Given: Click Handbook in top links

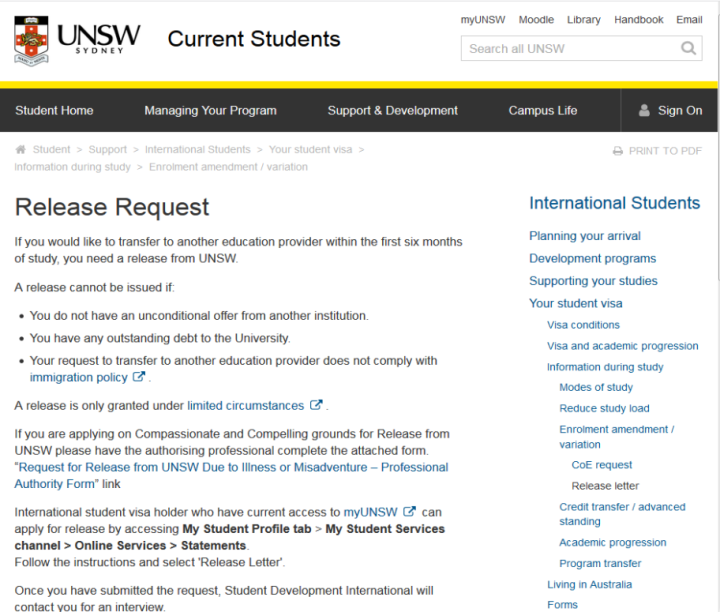Looking at the screenshot, I should click(638, 20).
